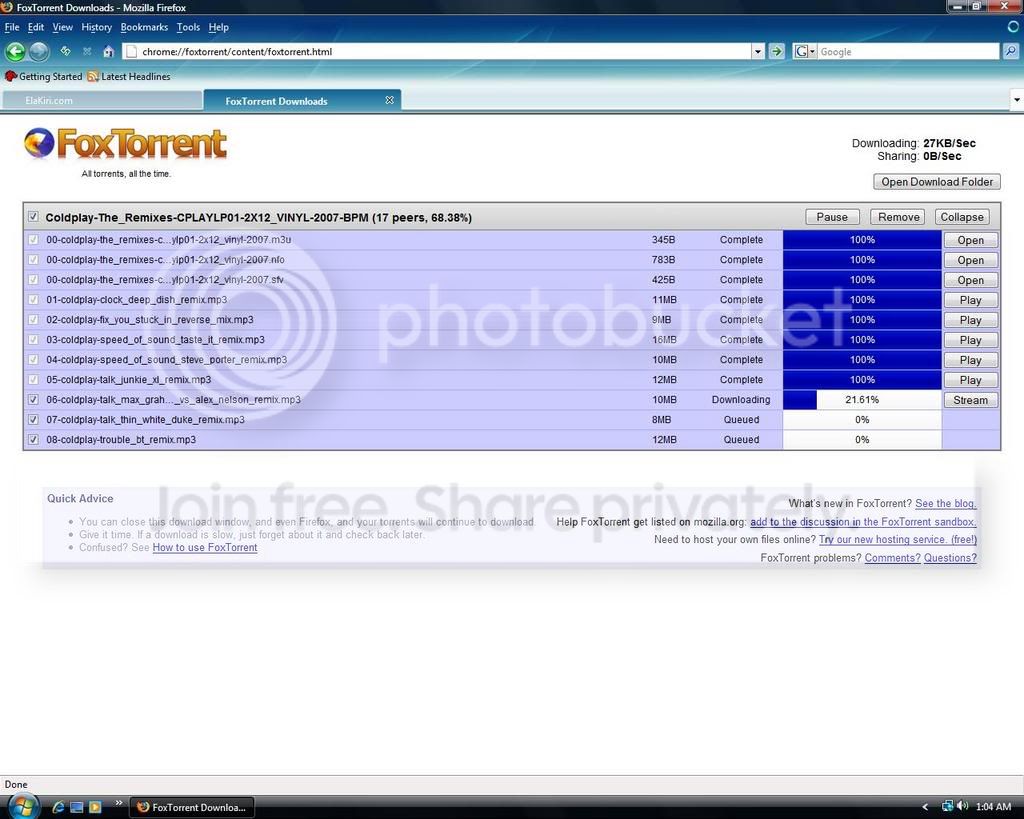Switch to the ElaKiri.com tab
Viewport: 1024px width, 819px height.
(103, 100)
